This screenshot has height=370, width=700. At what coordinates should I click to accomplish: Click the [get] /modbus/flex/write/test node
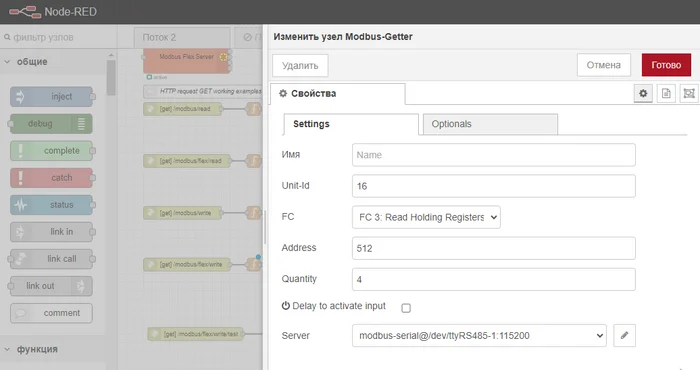pos(196,334)
